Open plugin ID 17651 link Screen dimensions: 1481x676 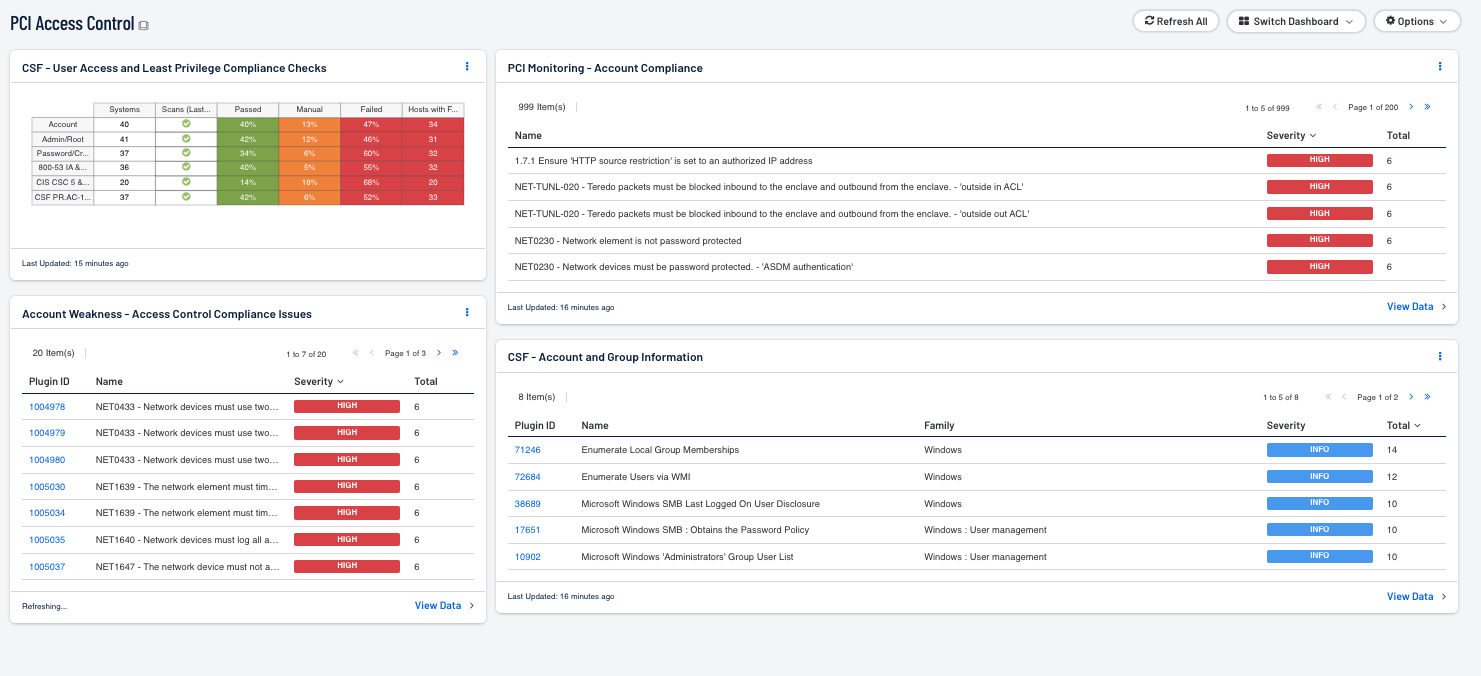pyautogui.click(x=527, y=530)
